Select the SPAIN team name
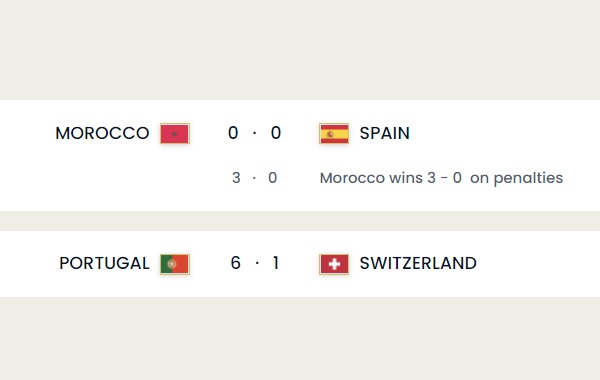The width and height of the screenshot is (600, 380). [385, 134]
